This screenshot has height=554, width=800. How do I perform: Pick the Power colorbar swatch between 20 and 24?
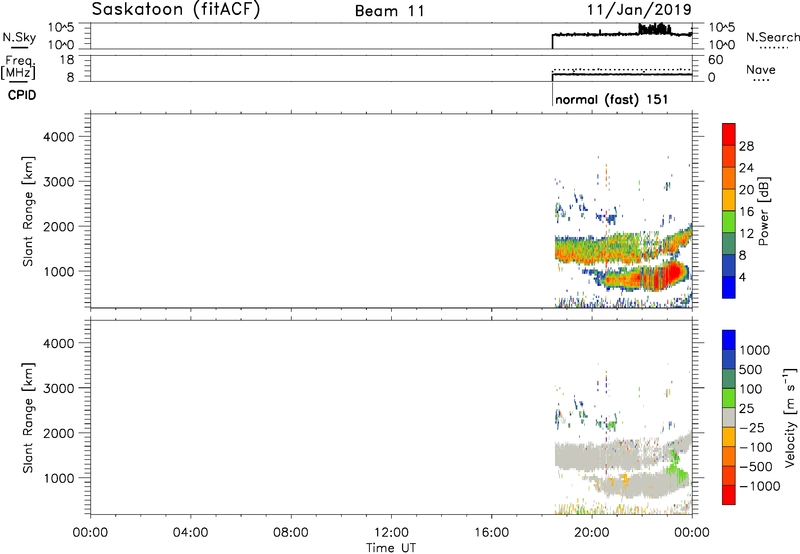click(x=729, y=179)
